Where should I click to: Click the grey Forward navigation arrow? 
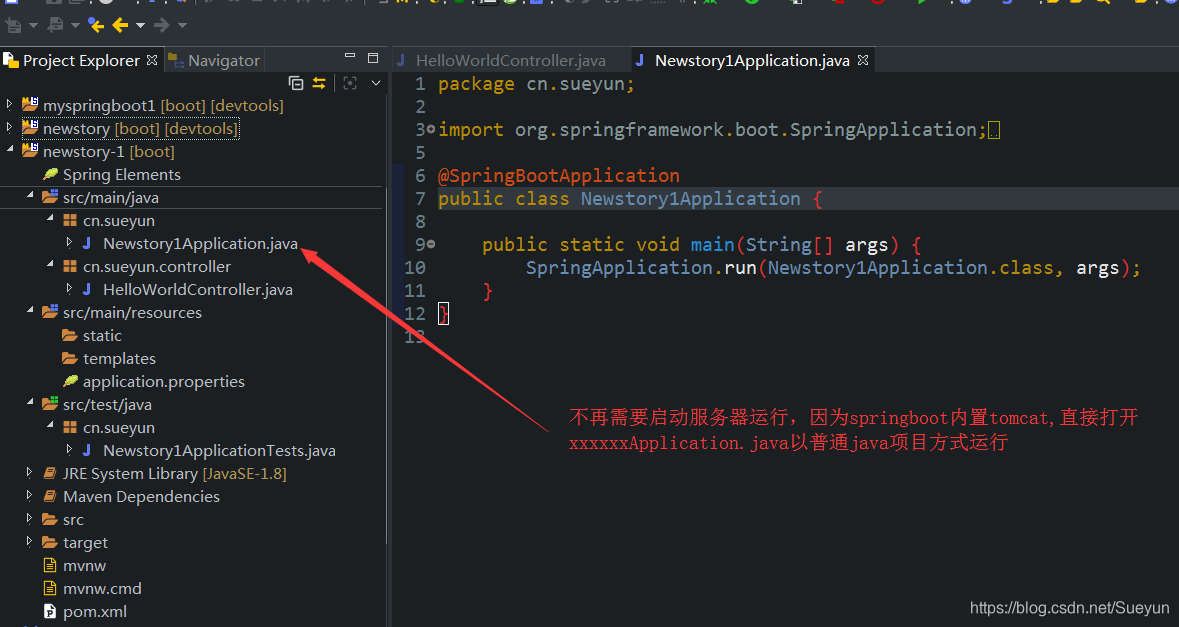162,26
